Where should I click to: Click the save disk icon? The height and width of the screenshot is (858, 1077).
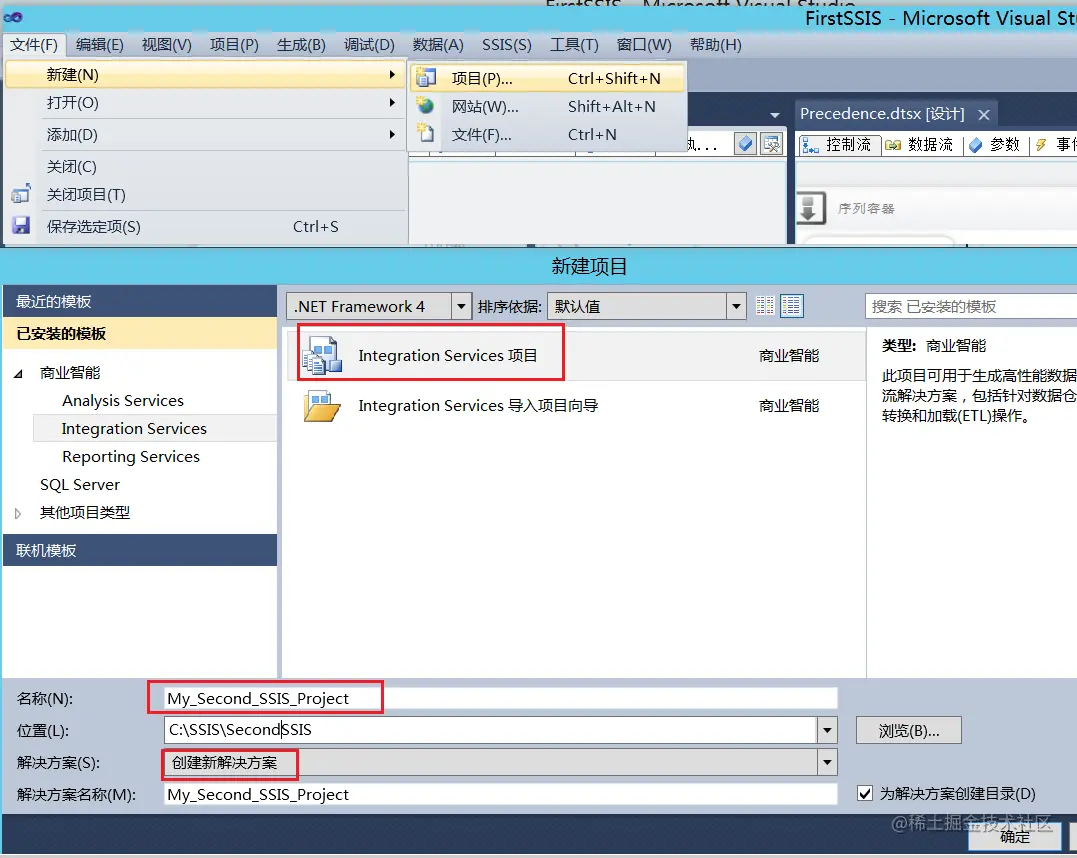click(x=21, y=225)
